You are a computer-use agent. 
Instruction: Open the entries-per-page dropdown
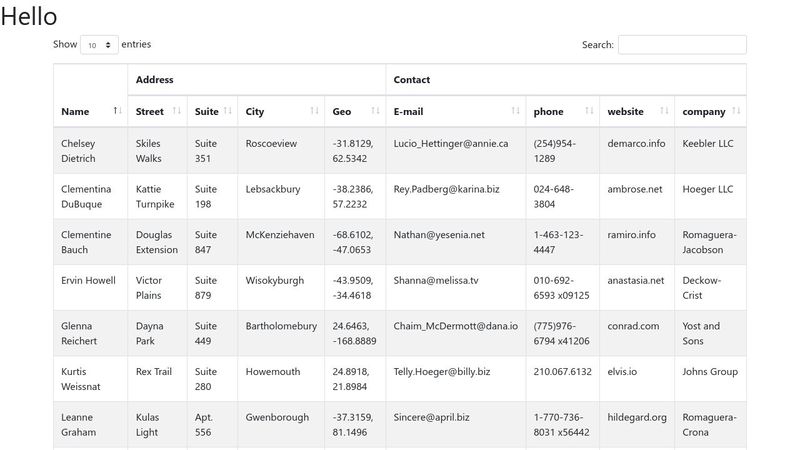point(99,45)
